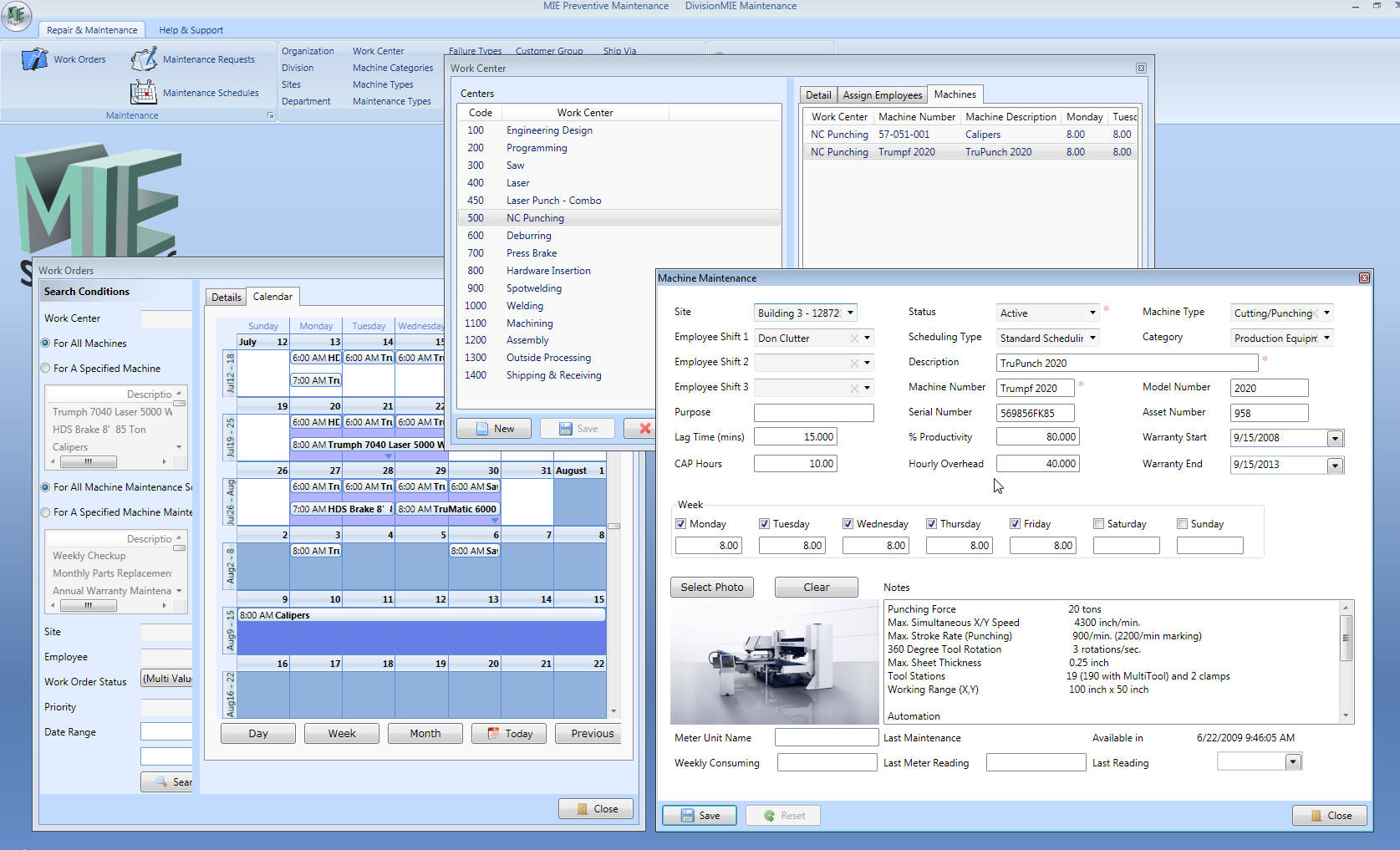Enable Sunday checkbox
Image resolution: width=1400 pixels, height=850 pixels.
pyautogui.click(x=1182, y=524)
